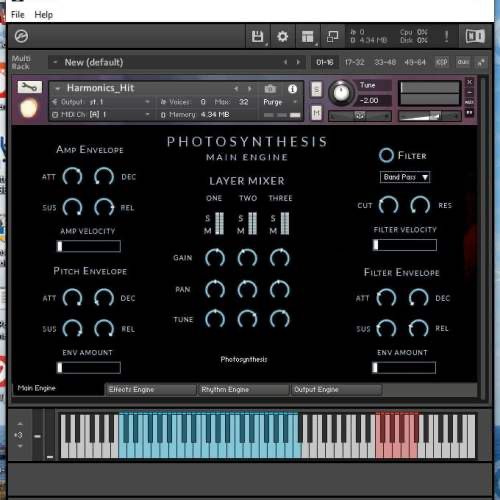Screen dimensions: 500x500
Task: Shift keyboard octave up arrow
Action: click(20, 424)
